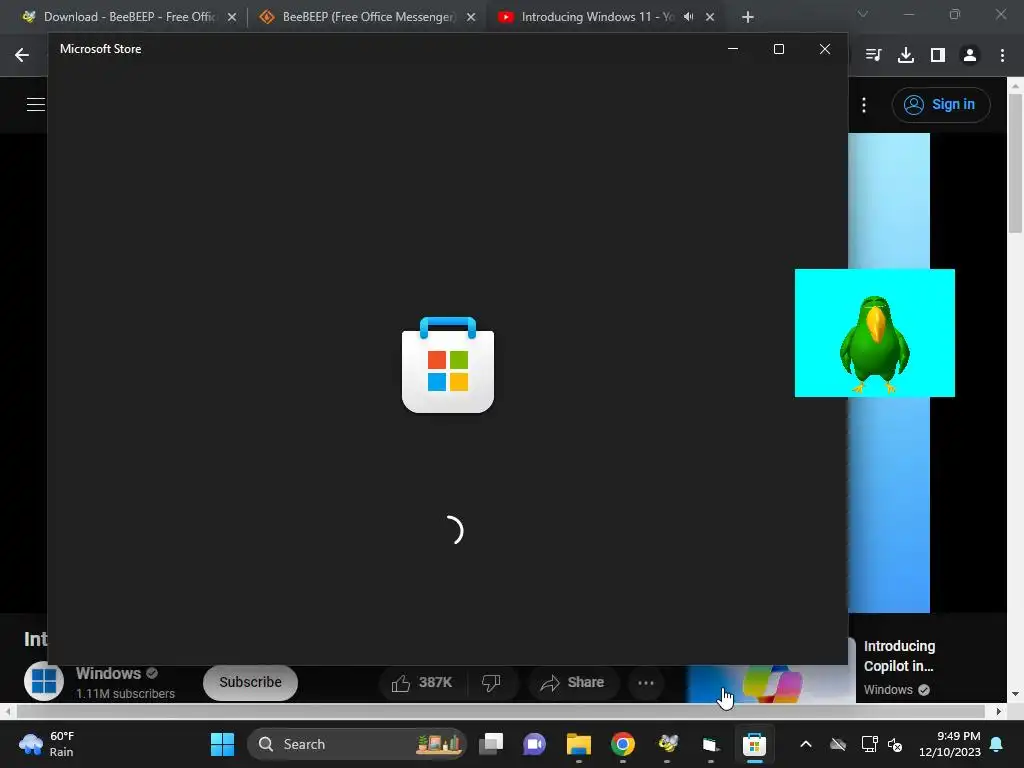Screen dimensions: 1024x768
Task: Open the OneDrive cloud tray icon
Action: pos(838,744)
